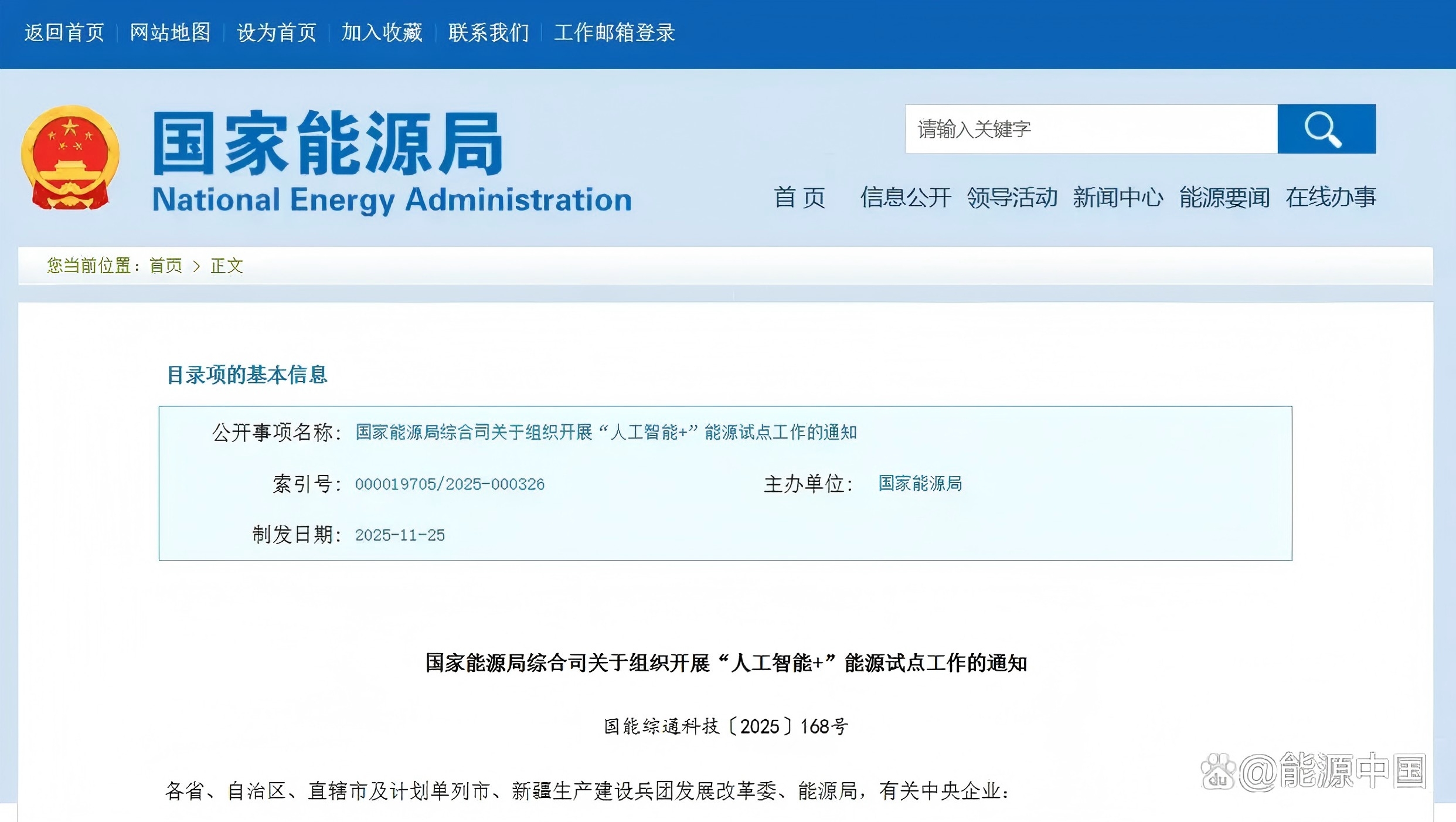1456x822 pixels.
Task: Open the 新闻中心 menu item
Action: coord(1118,198)
